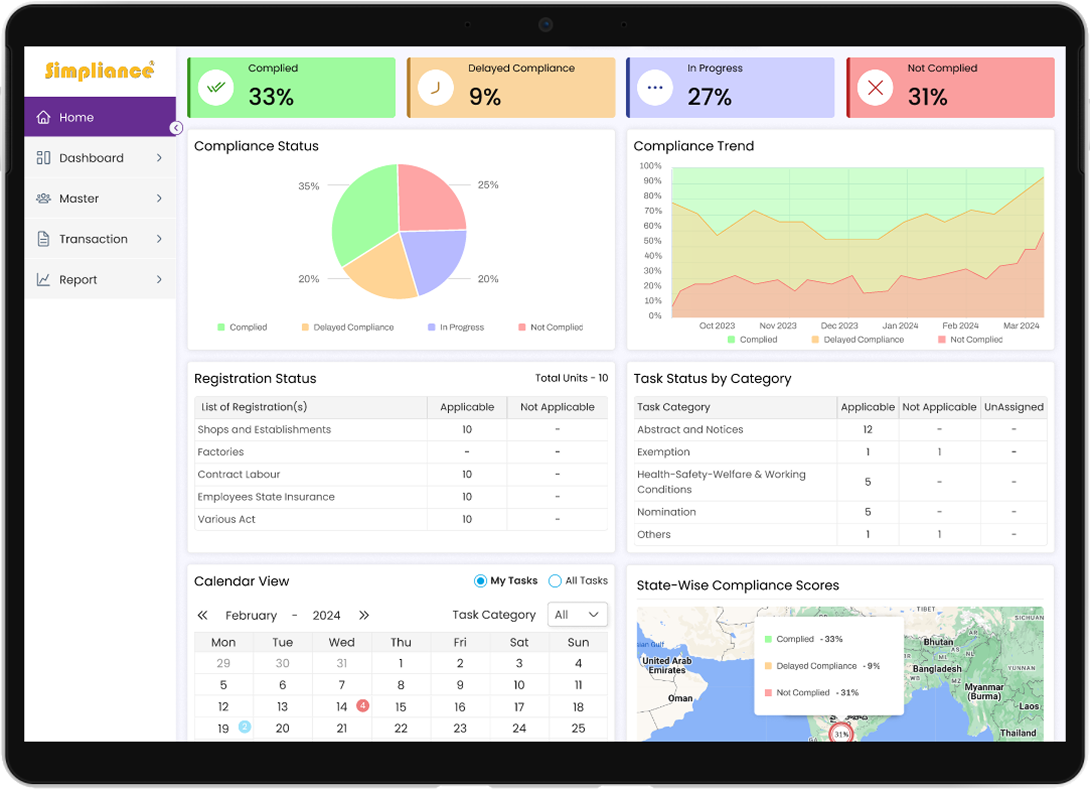Screen dimensions: 1090x790
Task: Go to next month in calendar
Action: click(x=364, y=615)
